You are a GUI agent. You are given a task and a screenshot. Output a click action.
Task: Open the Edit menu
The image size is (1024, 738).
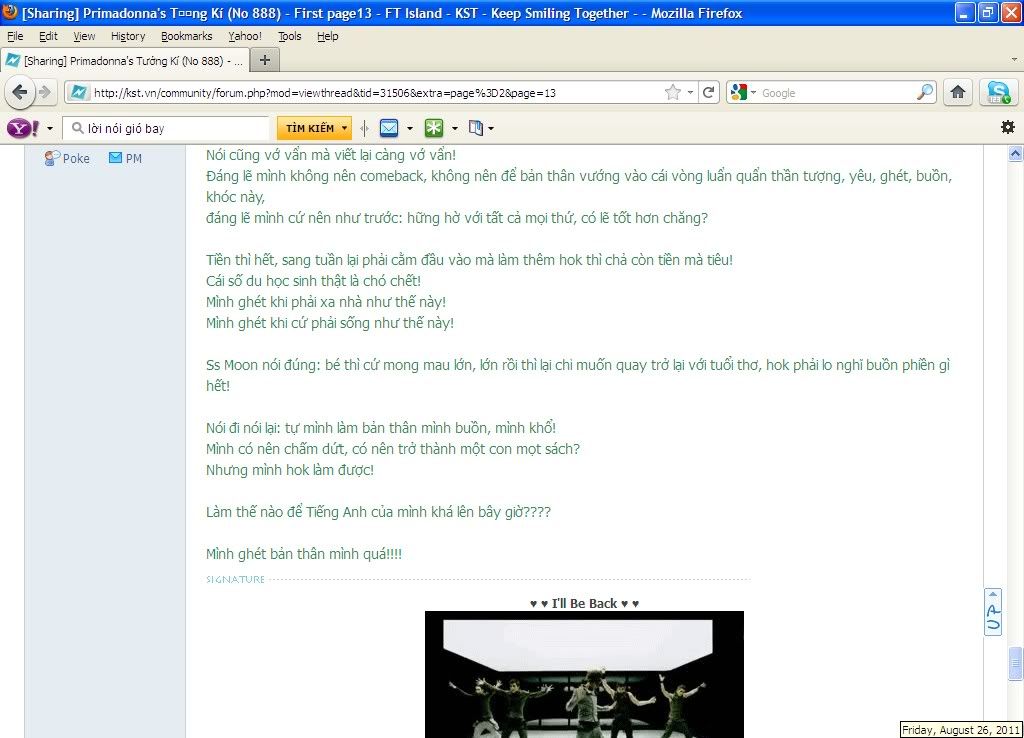point(48,36)
